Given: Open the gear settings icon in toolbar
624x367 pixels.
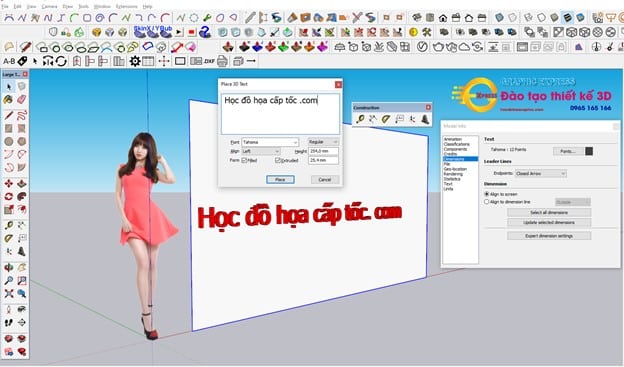Looking at the screenshot, I should tap(135, 61).
